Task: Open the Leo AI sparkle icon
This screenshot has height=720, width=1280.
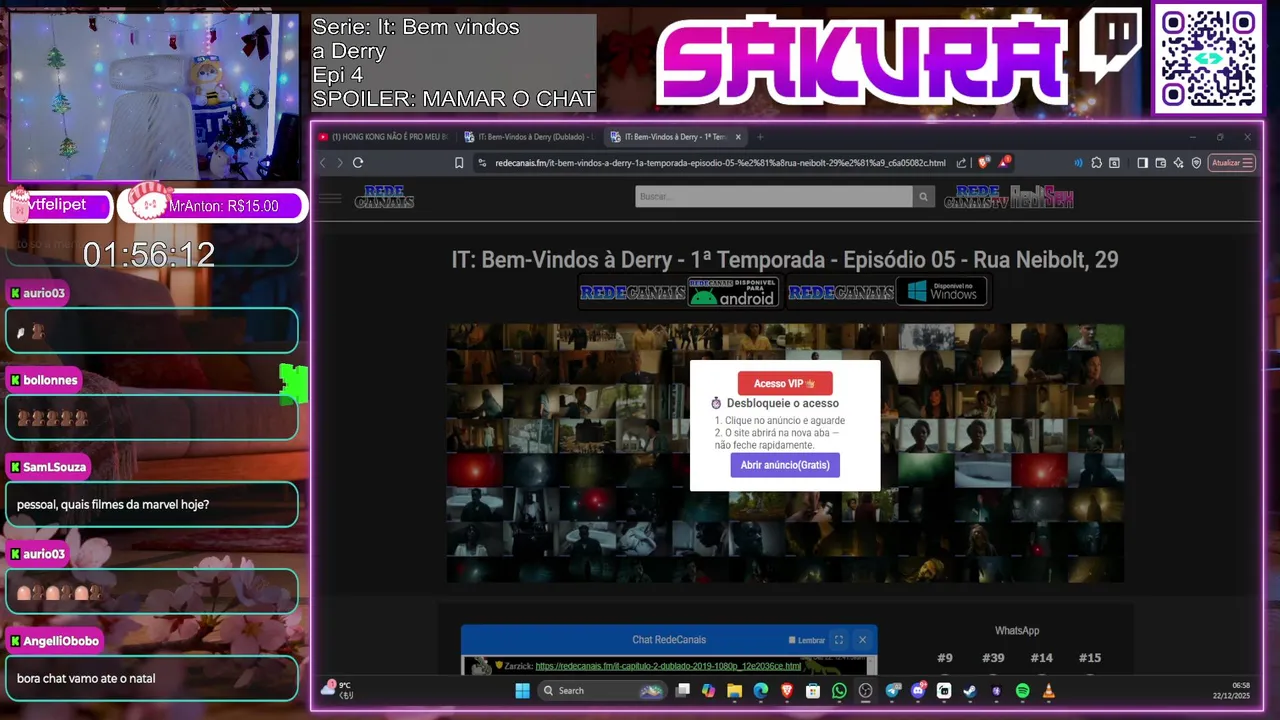Action: coord(1178,163)
